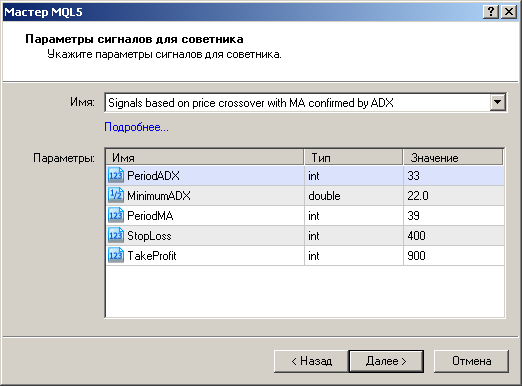The height and width of the screenshot is (386, 522).
Task: Sort by the Значение column header
Action: click(453, 157)
